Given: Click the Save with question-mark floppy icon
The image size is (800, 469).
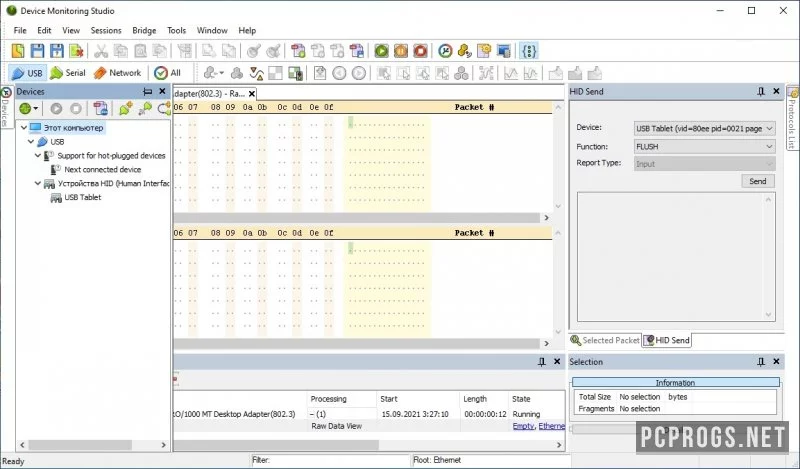Looking at the screenshot, I should (57, 51).
